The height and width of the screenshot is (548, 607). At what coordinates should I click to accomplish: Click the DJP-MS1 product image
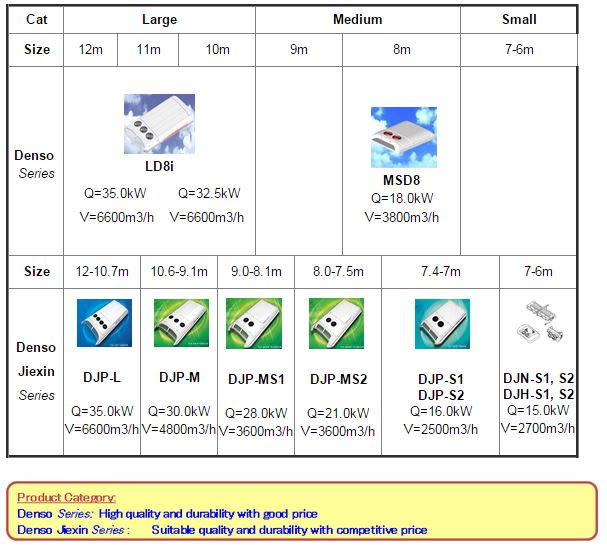click(x=254, y=323)
